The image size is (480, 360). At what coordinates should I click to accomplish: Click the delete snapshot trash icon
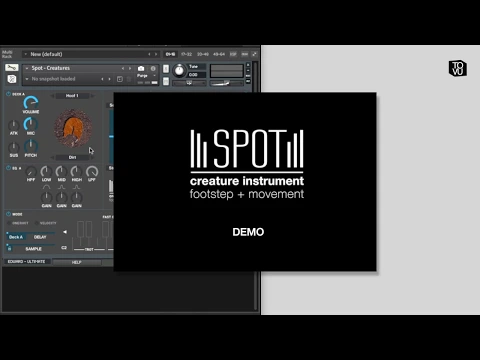(129, 79)
